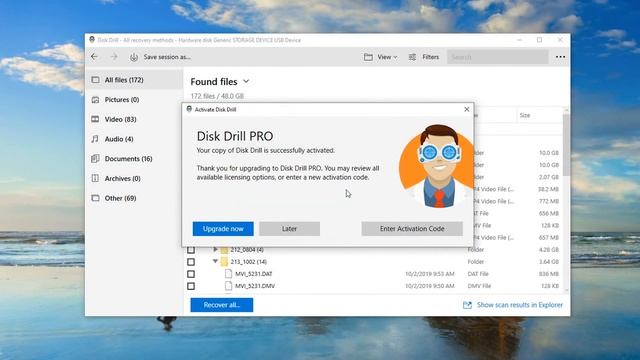Select the Video (83) category
The image size is (640, 360).
pyautogui.click(x=135, y=119)
